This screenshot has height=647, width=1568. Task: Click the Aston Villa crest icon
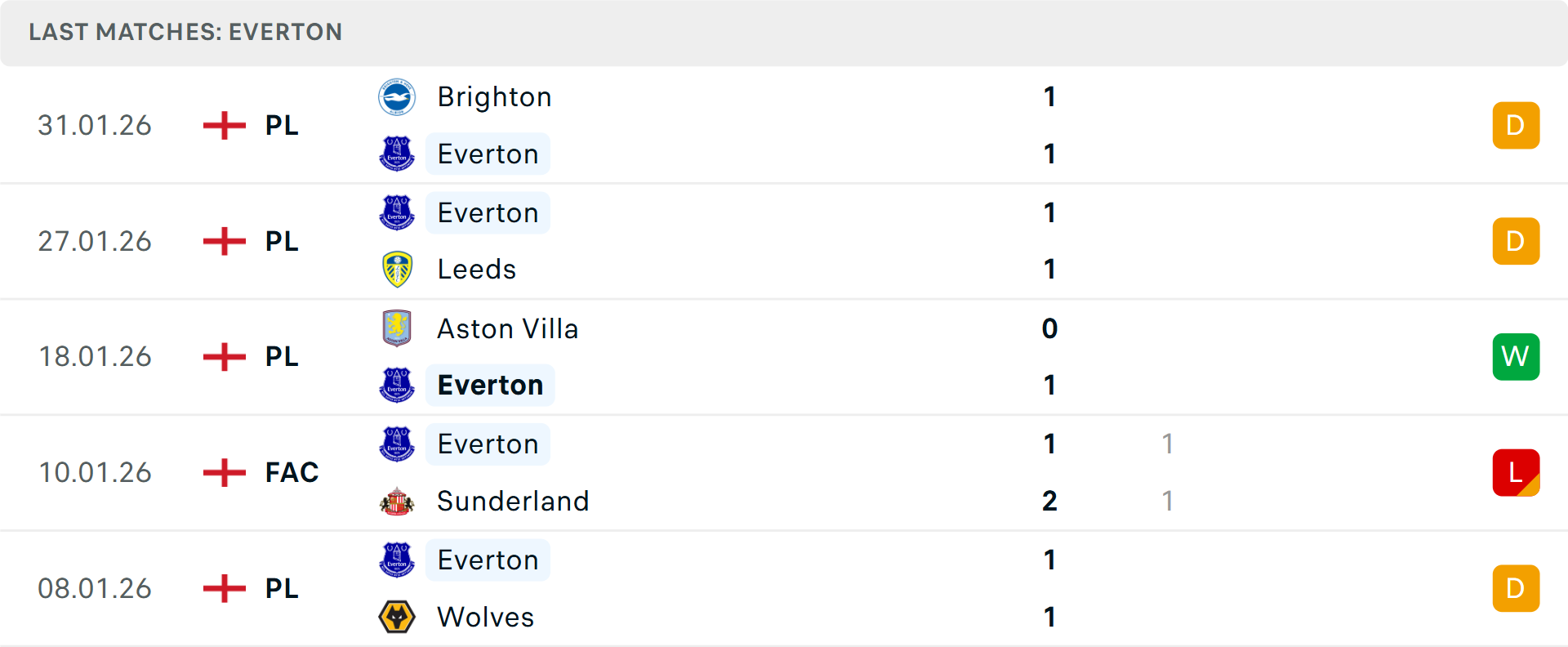click(397, 328)
